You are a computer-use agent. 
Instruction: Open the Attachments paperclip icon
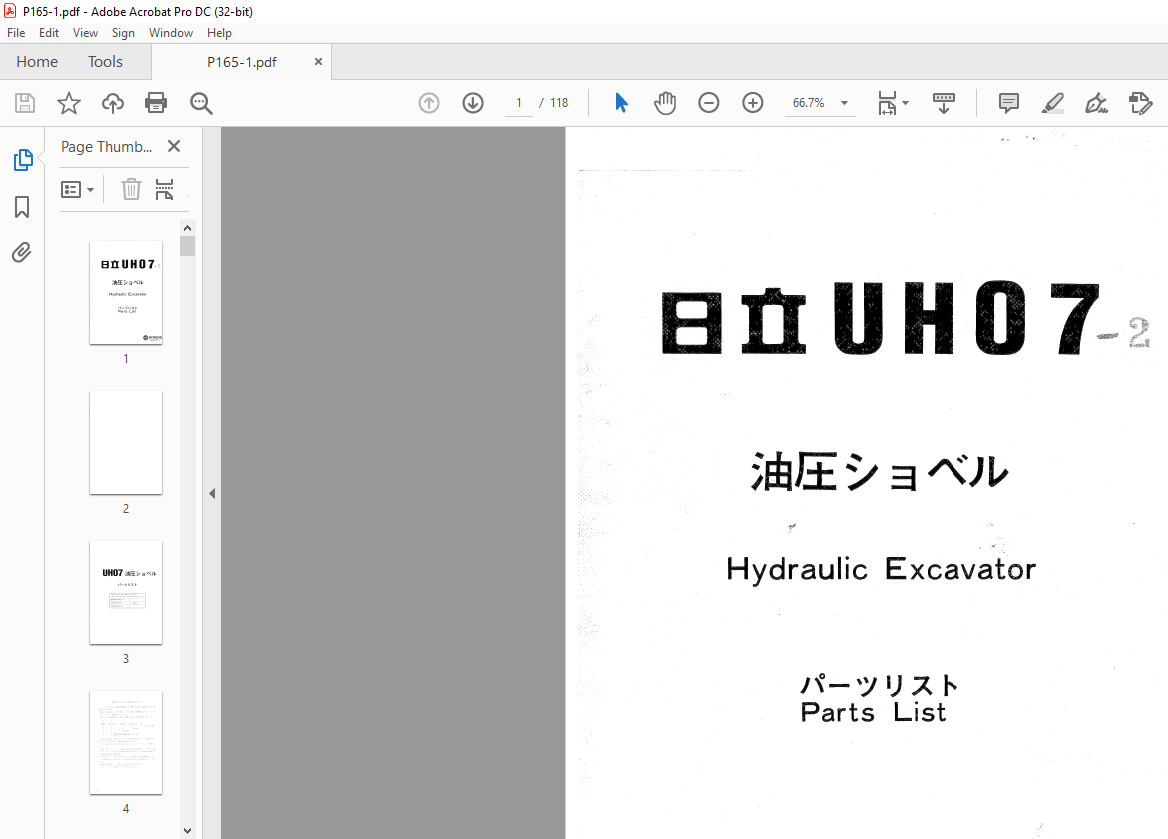pos(22,253)
